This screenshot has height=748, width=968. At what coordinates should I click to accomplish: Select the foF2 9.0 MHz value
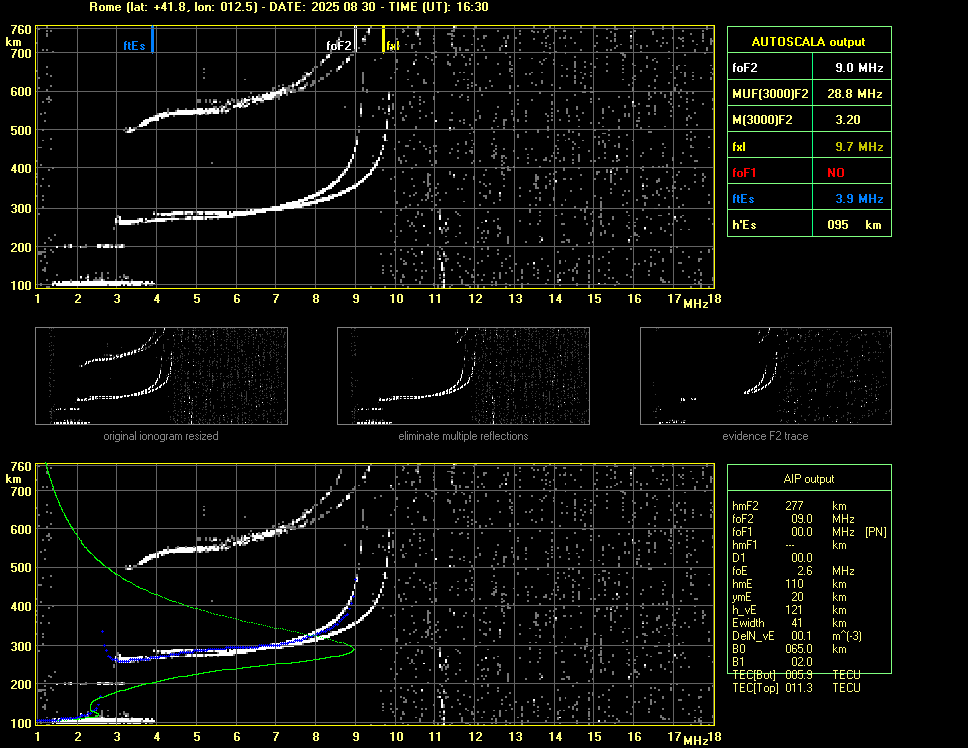click(x=859, y=68)
